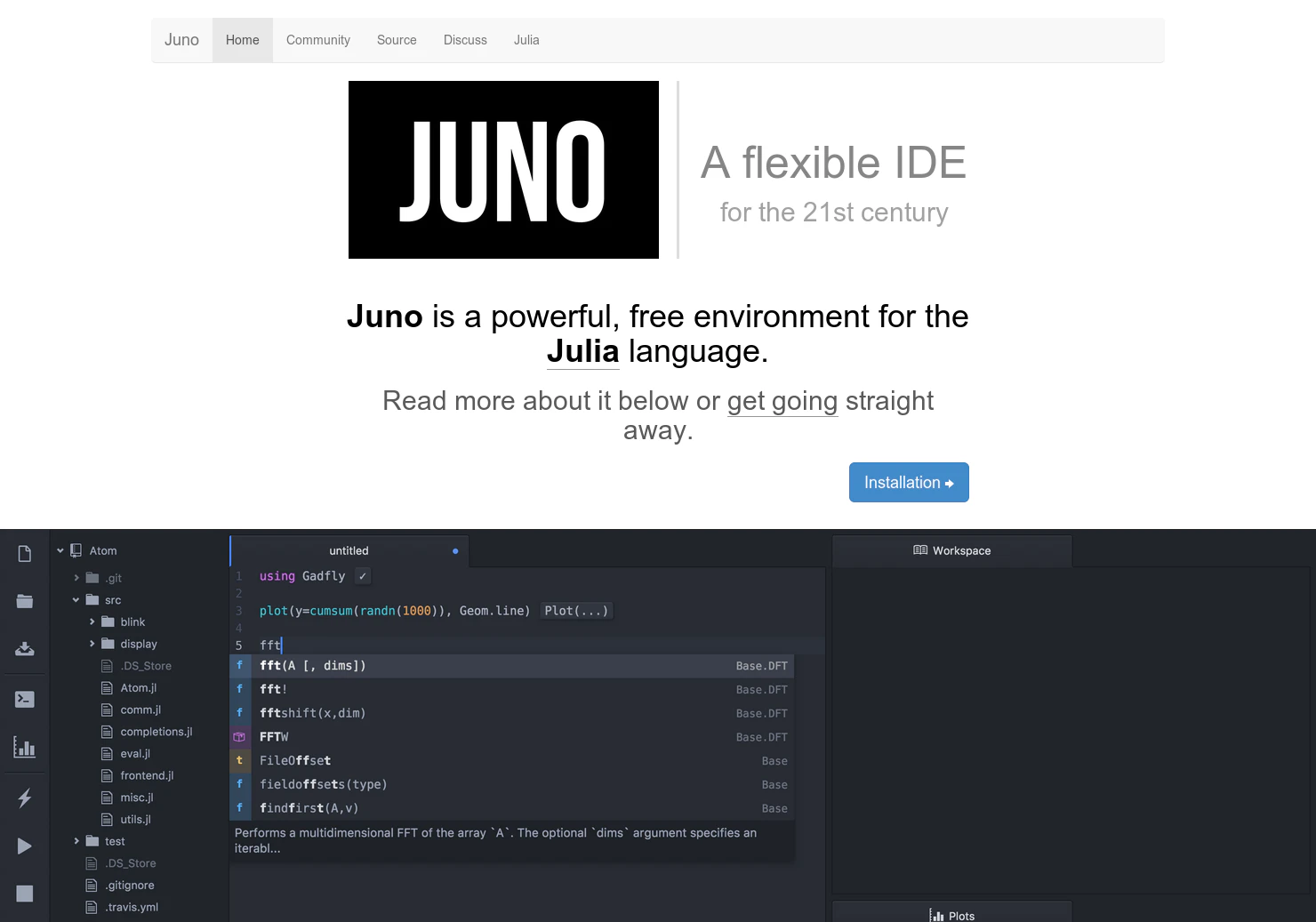Open the Discuss page from the navbar
Viewport: 1316px width, 922px height.
(464, 40)
